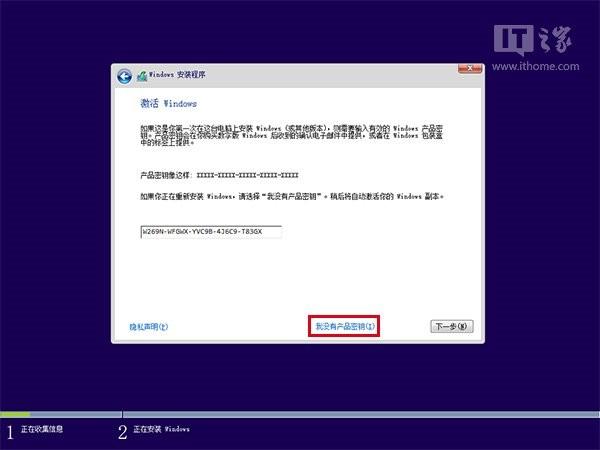Click step number 2 at bottom
The height and width of the screenshot is (450, 600).
point(123,431)
